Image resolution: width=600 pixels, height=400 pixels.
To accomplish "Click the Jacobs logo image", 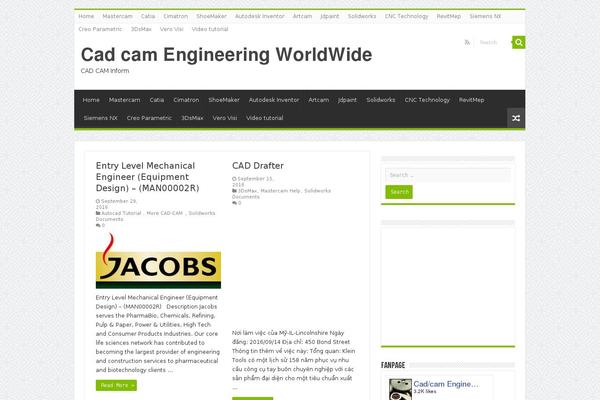I will 158,260.
